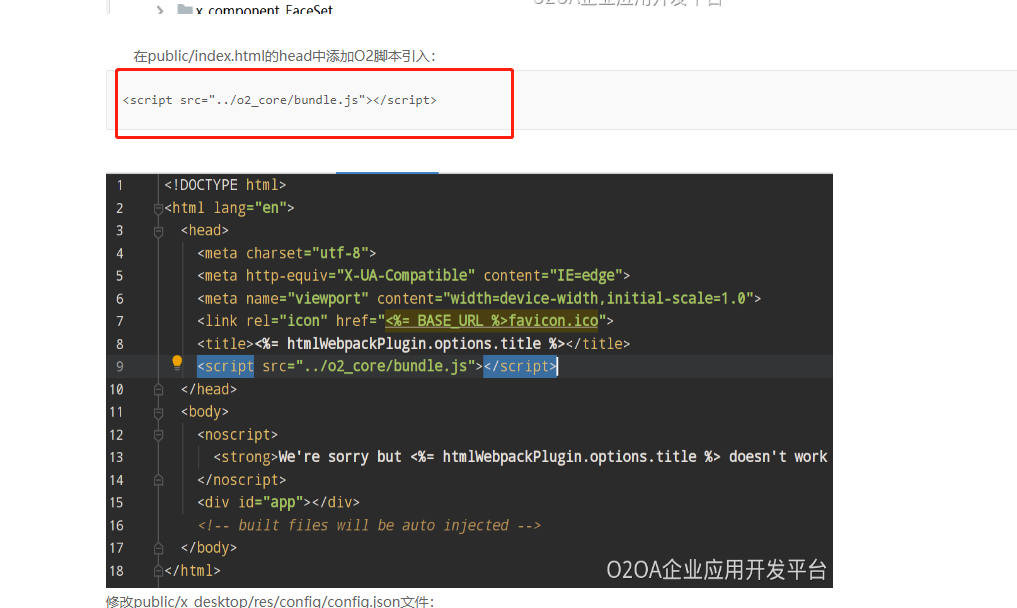This screenshot has height=608, width=1017.
Task: Collapse the body fold marker on line 11
Action: (x=158, y=412)
